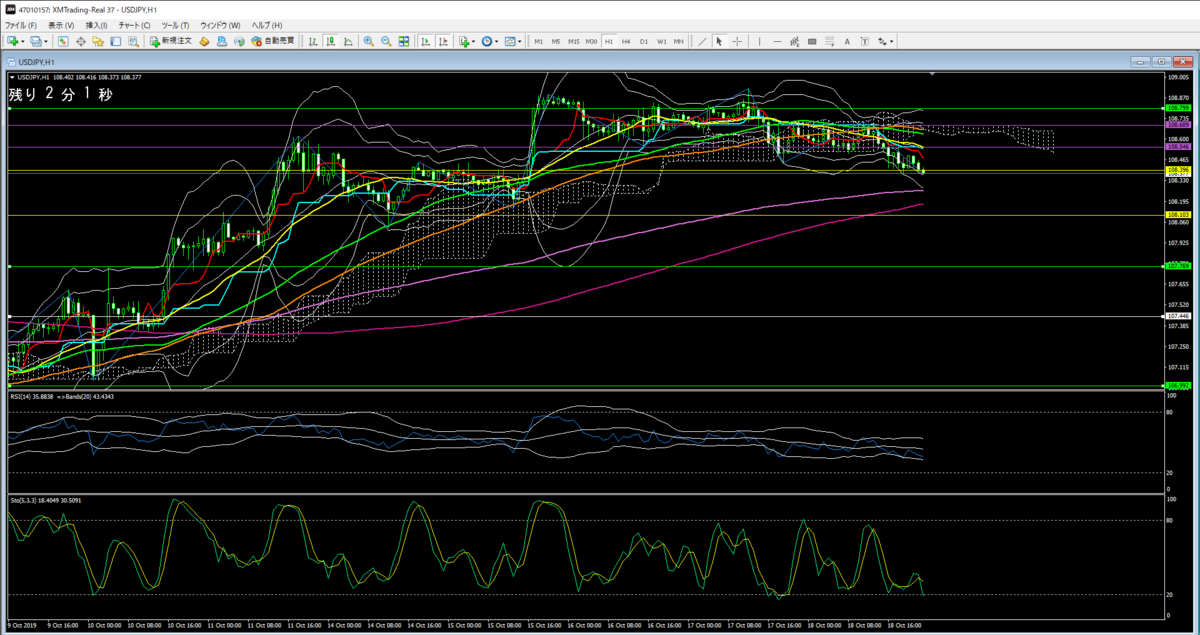Open the ツール(T) menu
Image resolution: width=1200 pixels, height=635 pixels.
(x=176, y=24)
